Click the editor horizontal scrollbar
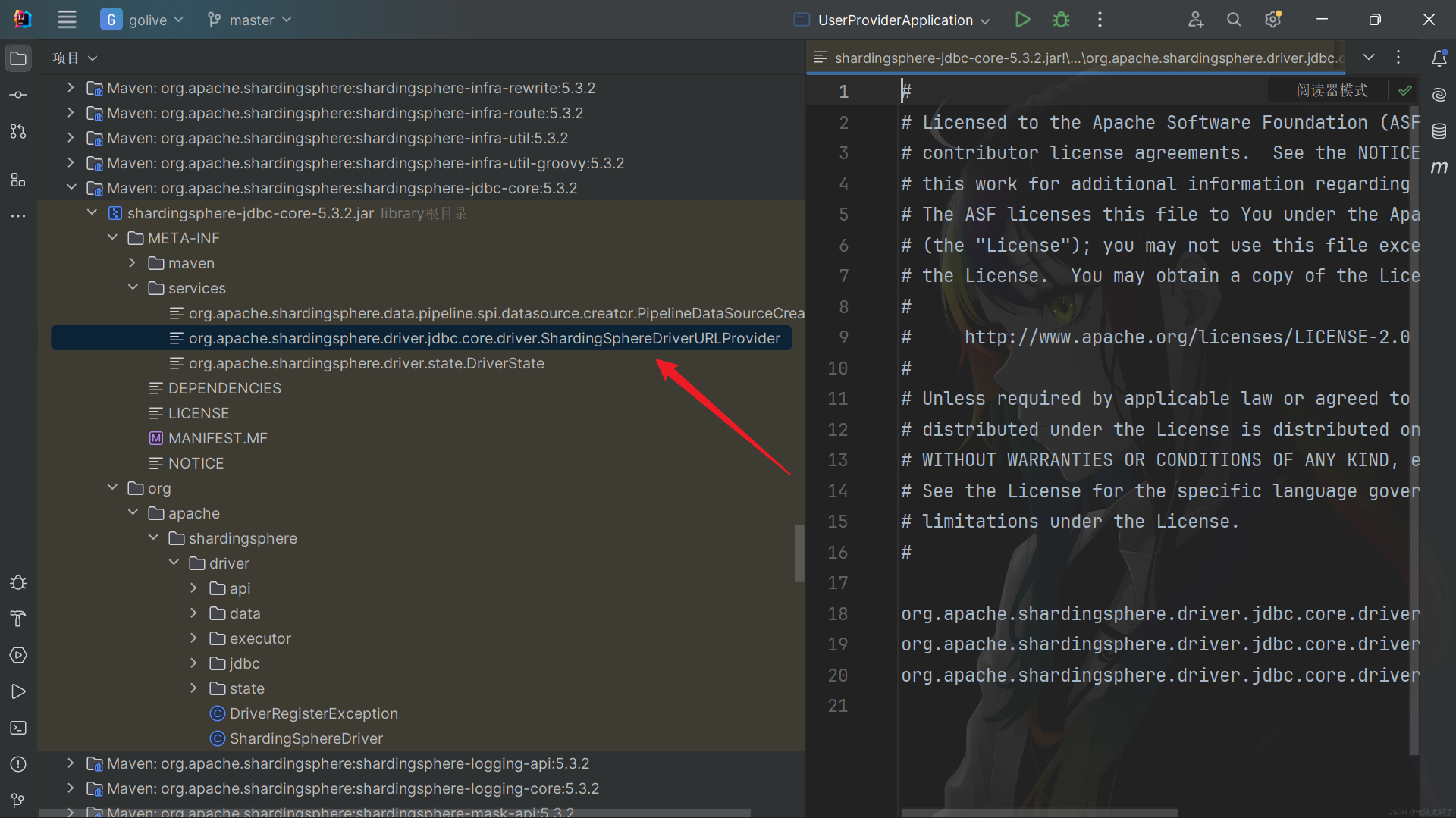The width and height of the screenshot is (1456, 818). (x=1040, y=813)
